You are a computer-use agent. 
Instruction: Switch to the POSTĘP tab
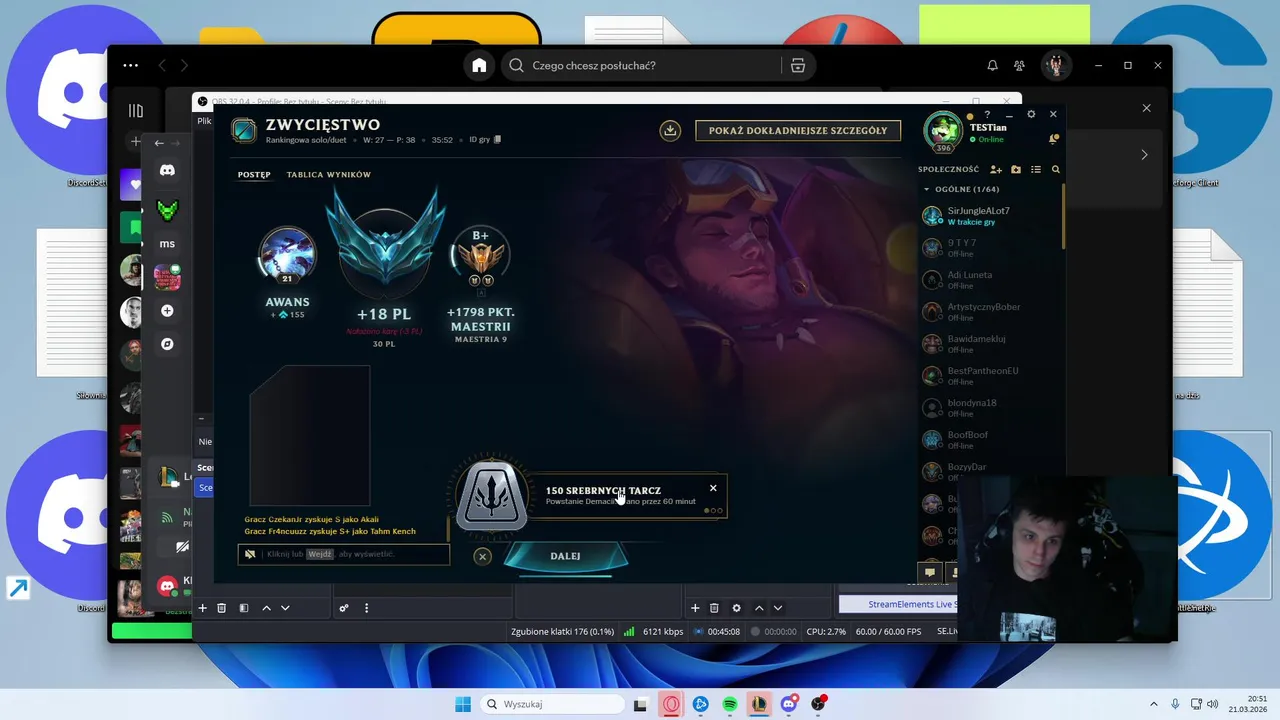click(254, 175)
